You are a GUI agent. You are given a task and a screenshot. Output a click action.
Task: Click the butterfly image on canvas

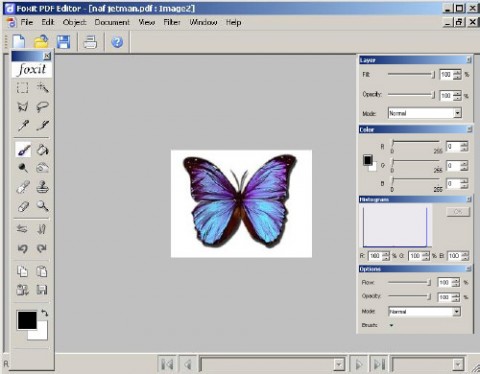(240, 203)
